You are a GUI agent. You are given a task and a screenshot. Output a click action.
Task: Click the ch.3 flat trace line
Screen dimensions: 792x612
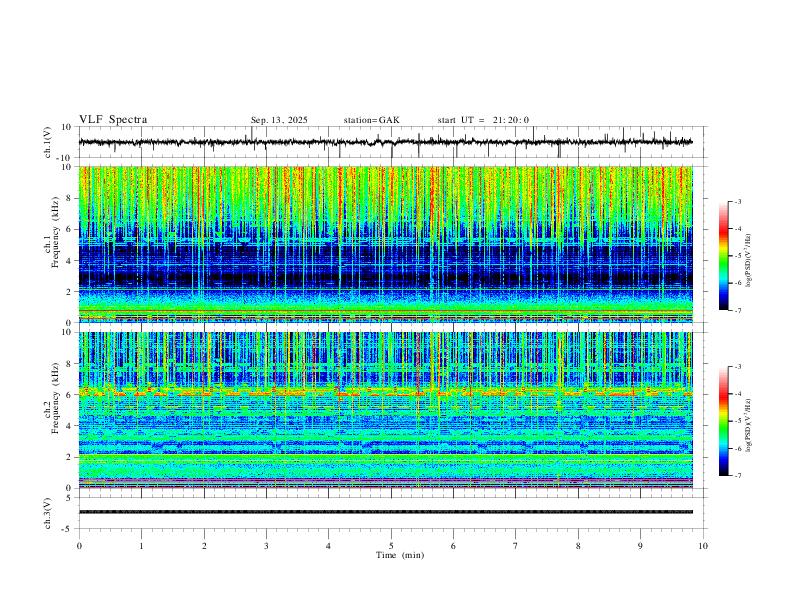coord(385,512)
